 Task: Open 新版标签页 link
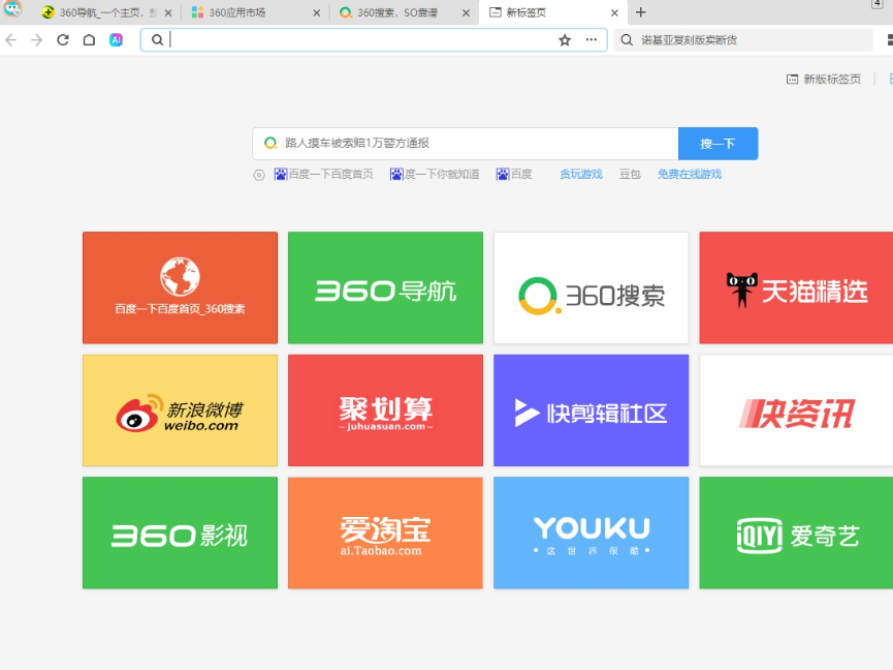coord(824,79)
